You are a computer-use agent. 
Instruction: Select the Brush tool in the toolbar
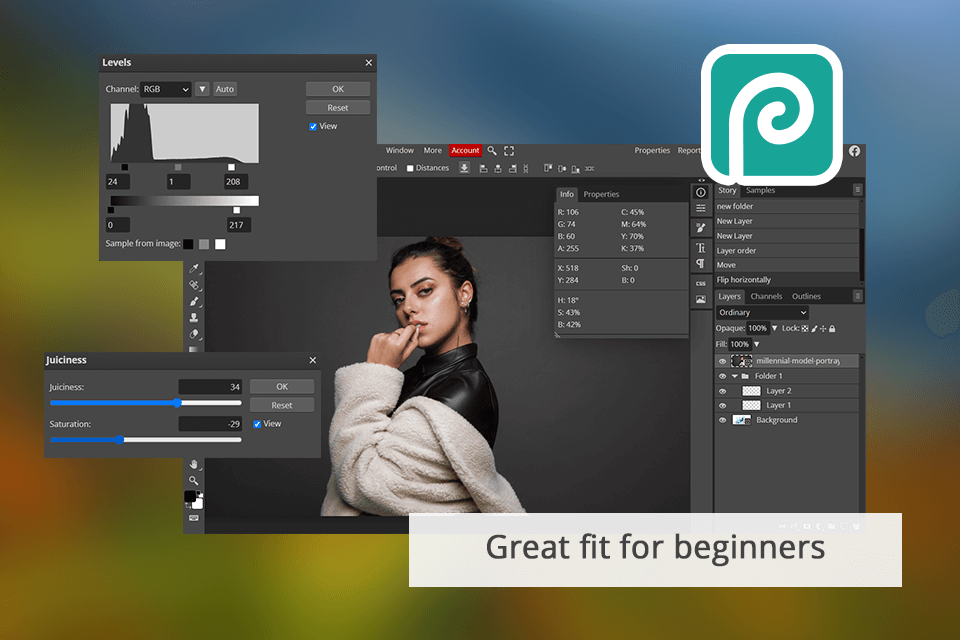pos(194,301)
